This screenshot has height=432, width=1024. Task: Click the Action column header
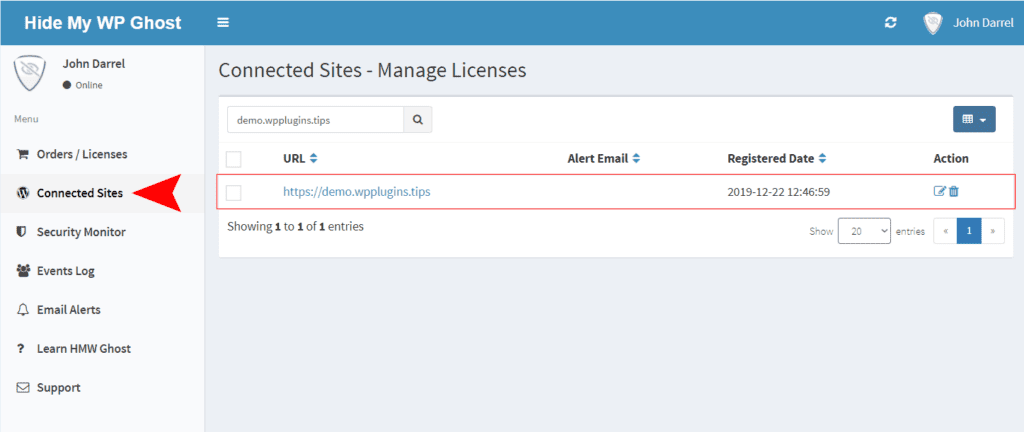pyautogui.click(x=951, y=159)
